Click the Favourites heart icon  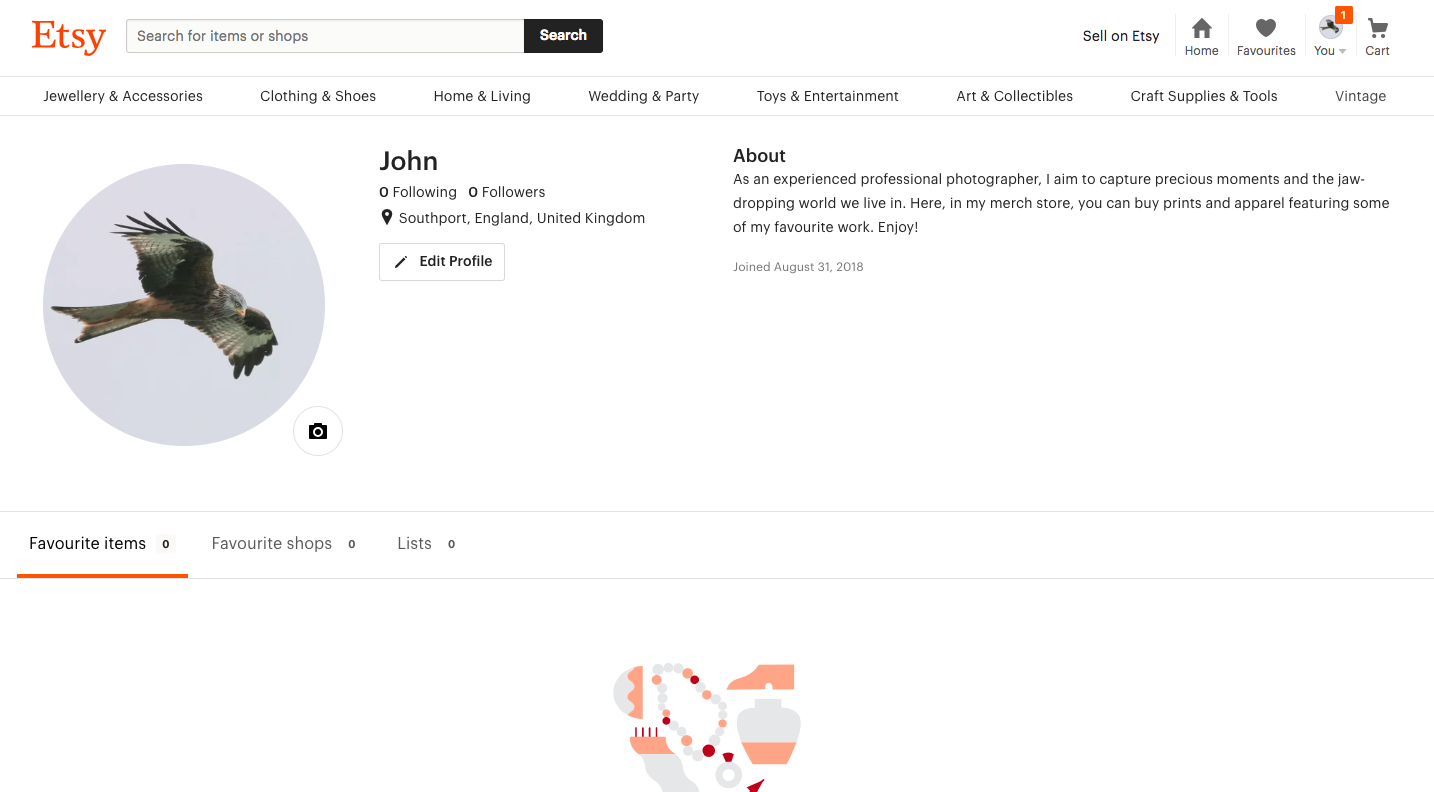tap(1265, 29)
